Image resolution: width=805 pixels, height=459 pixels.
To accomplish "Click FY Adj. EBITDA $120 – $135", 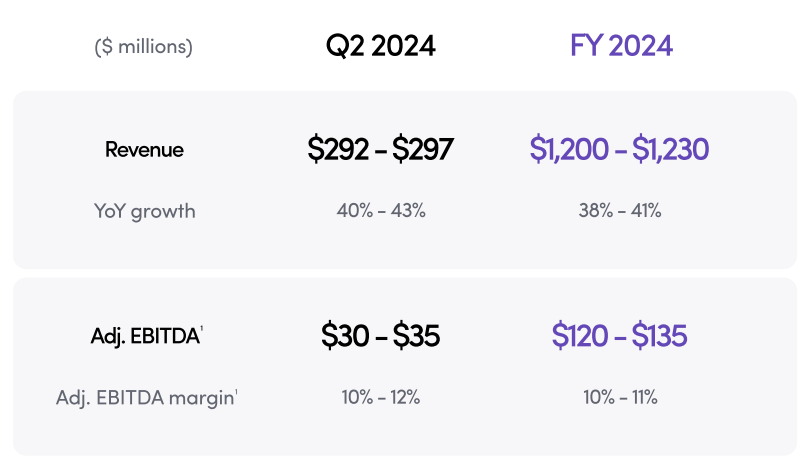I will (x=619, y=337).
